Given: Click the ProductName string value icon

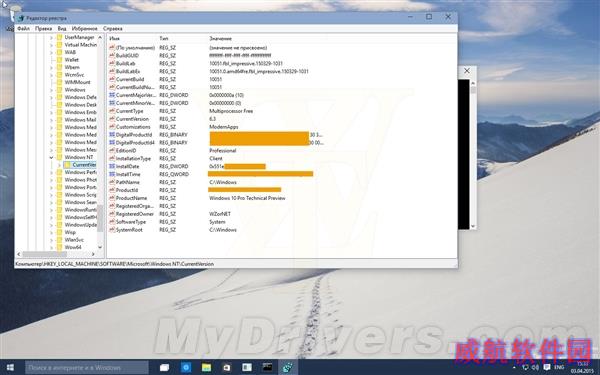Looking at the screenshot, I should (x=112, y=198).
